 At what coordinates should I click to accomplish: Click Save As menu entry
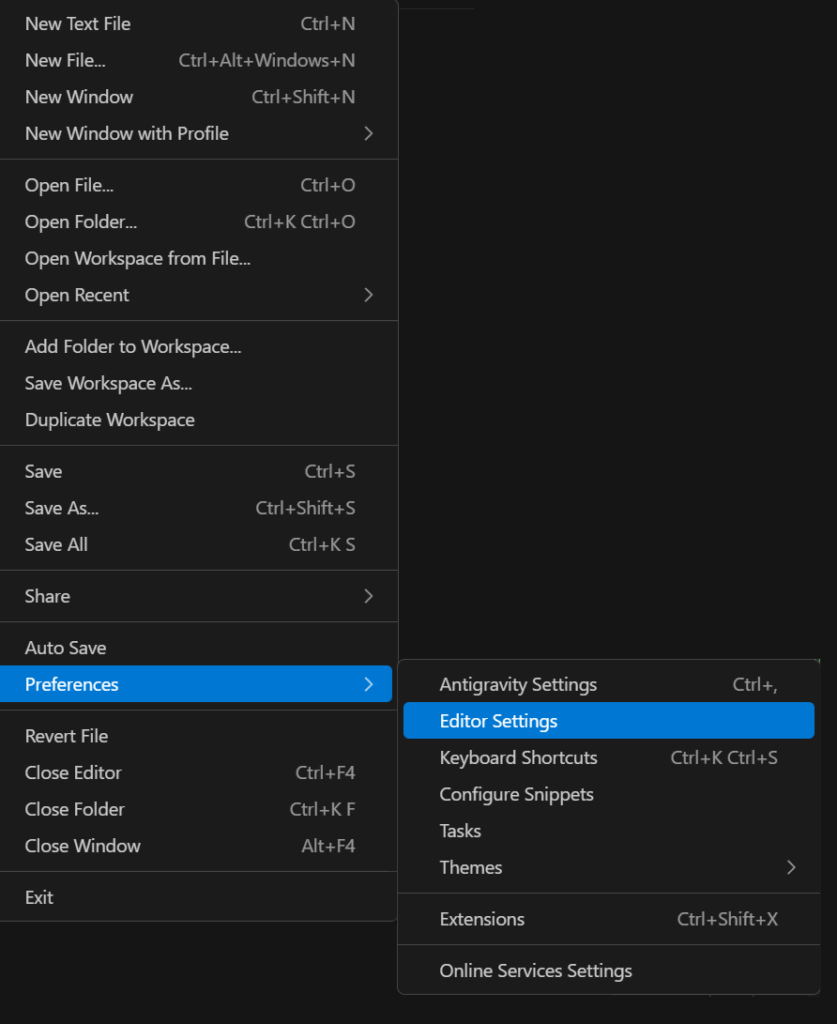click(62, 509)
